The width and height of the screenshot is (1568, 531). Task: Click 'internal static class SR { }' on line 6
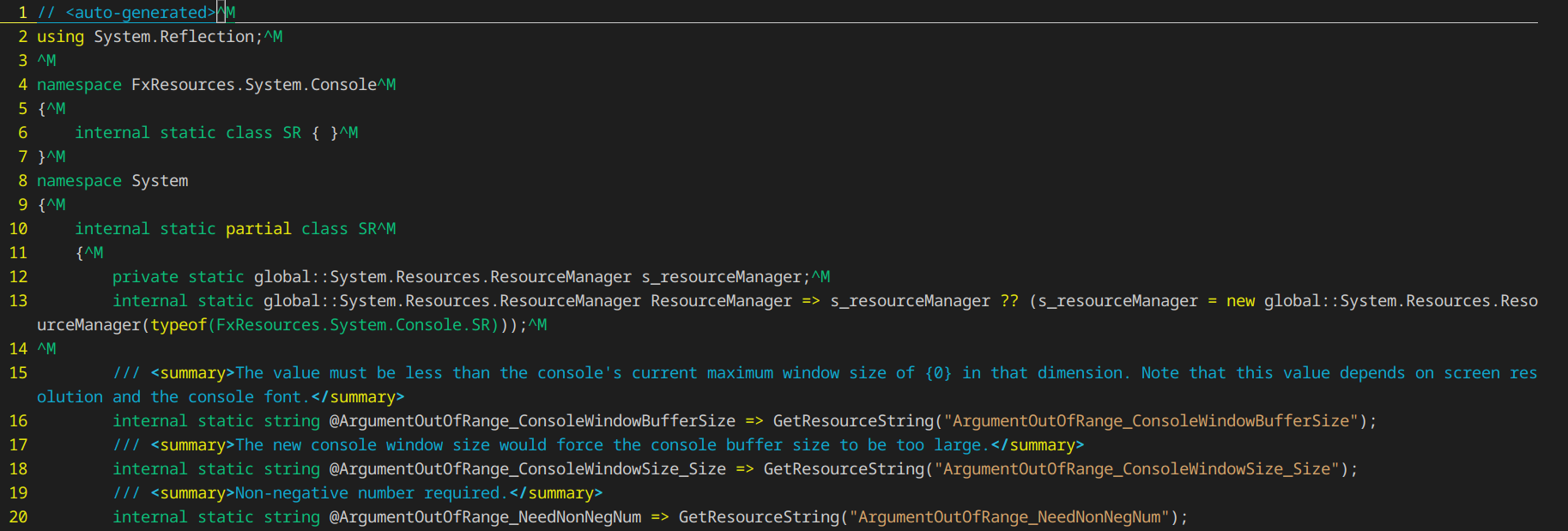pyautogui.click(x=207, y=133)
